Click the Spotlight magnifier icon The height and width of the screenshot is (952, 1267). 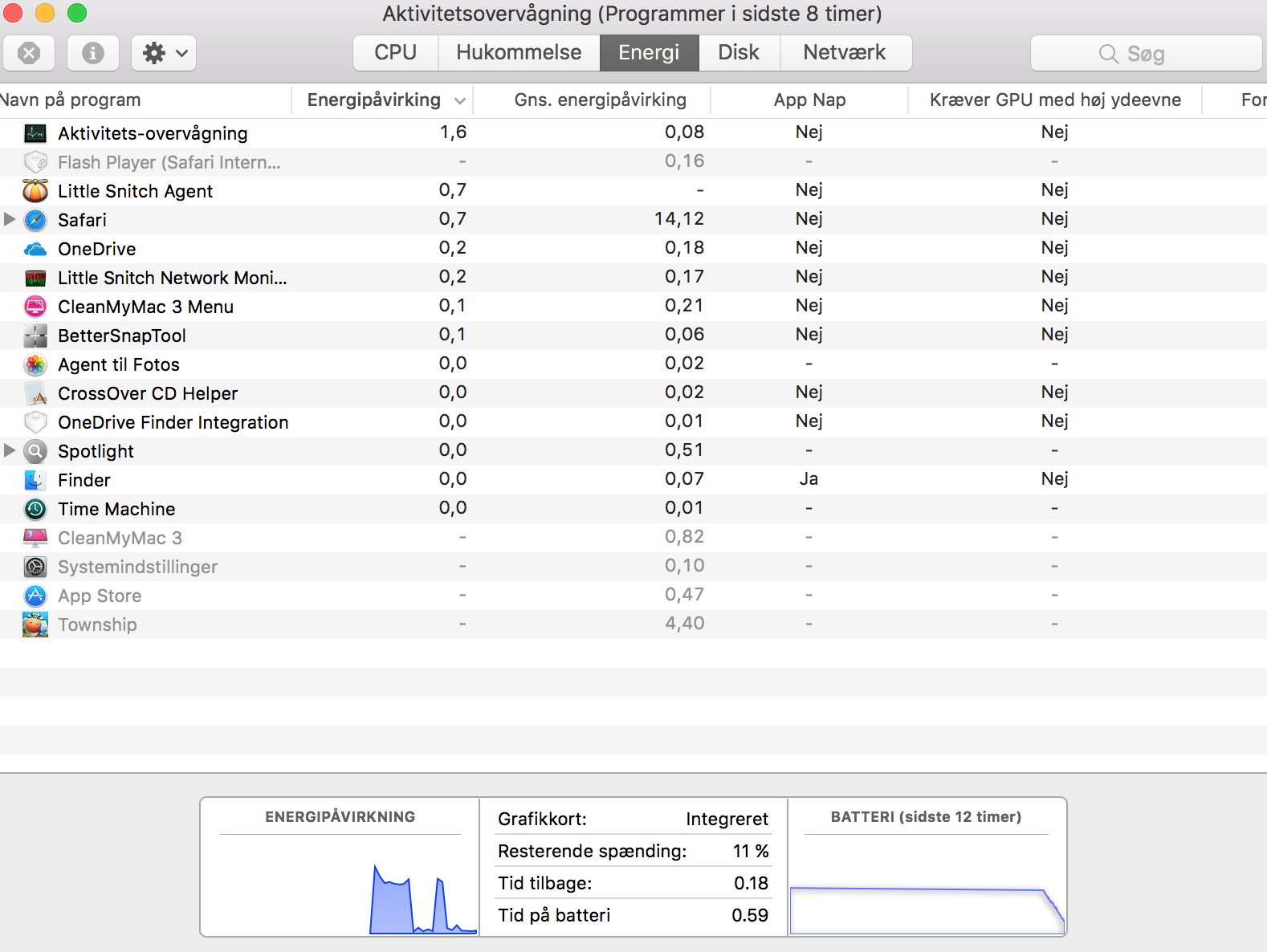click(35, 451)
